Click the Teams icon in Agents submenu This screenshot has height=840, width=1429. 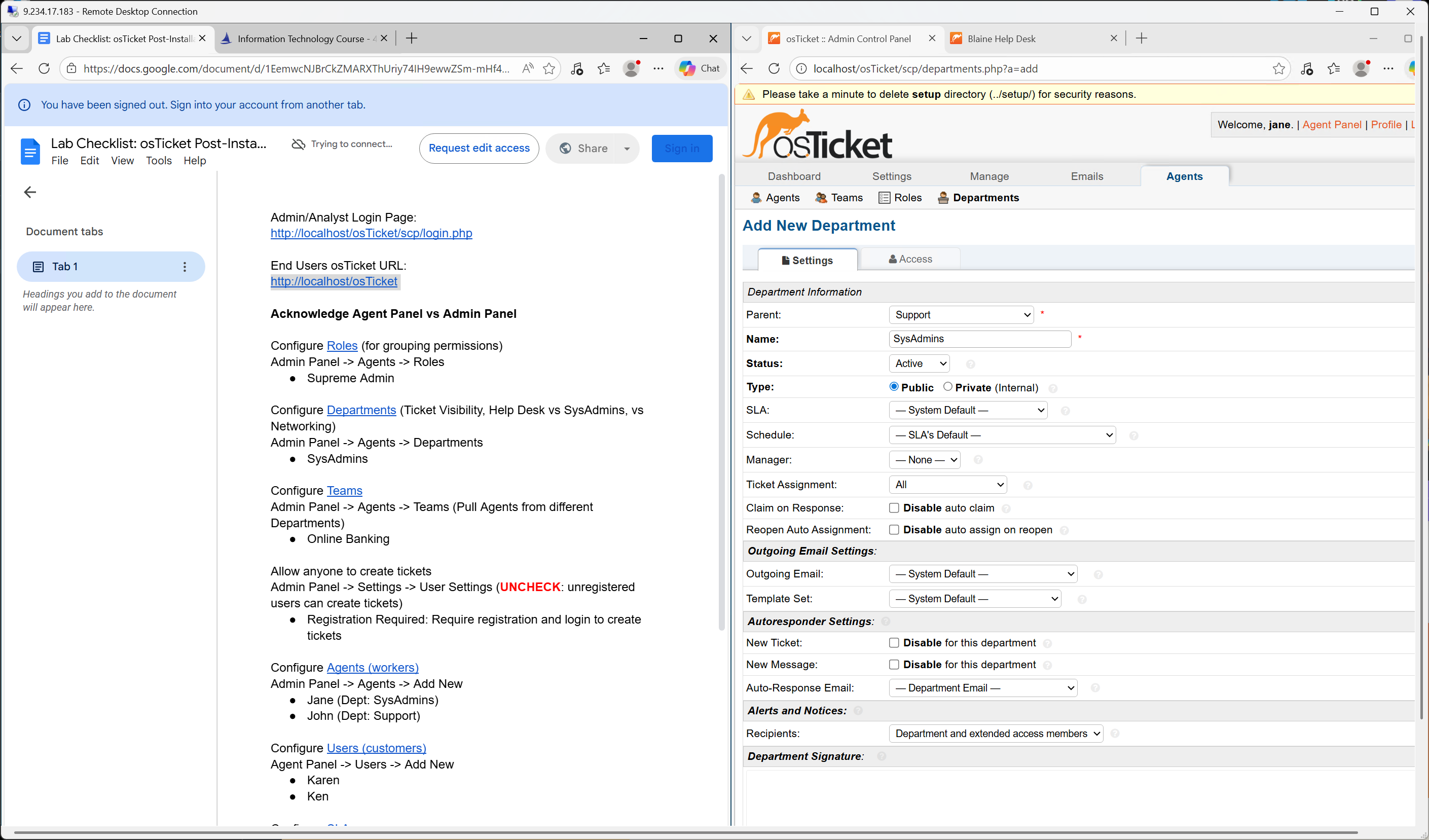pos(821,197)
